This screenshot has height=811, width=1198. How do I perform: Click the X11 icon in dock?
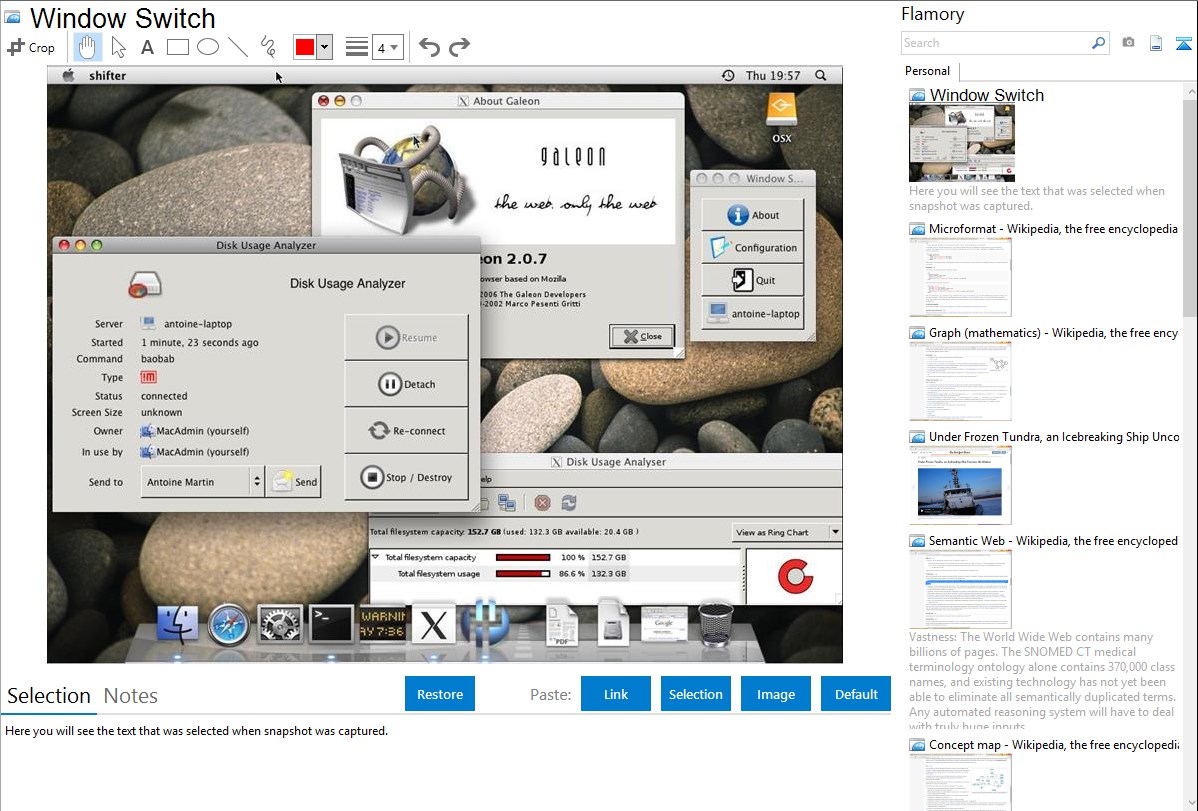click(x=433, y=626)
